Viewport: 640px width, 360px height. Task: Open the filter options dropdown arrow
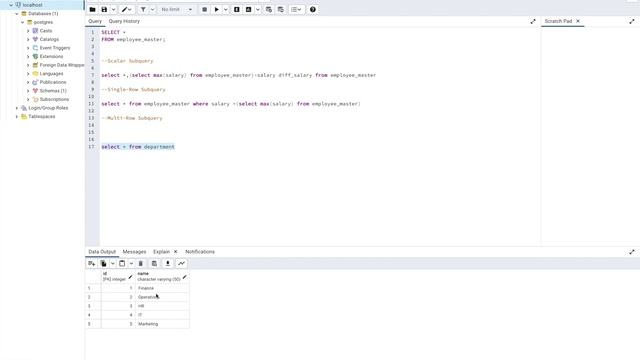152,9
